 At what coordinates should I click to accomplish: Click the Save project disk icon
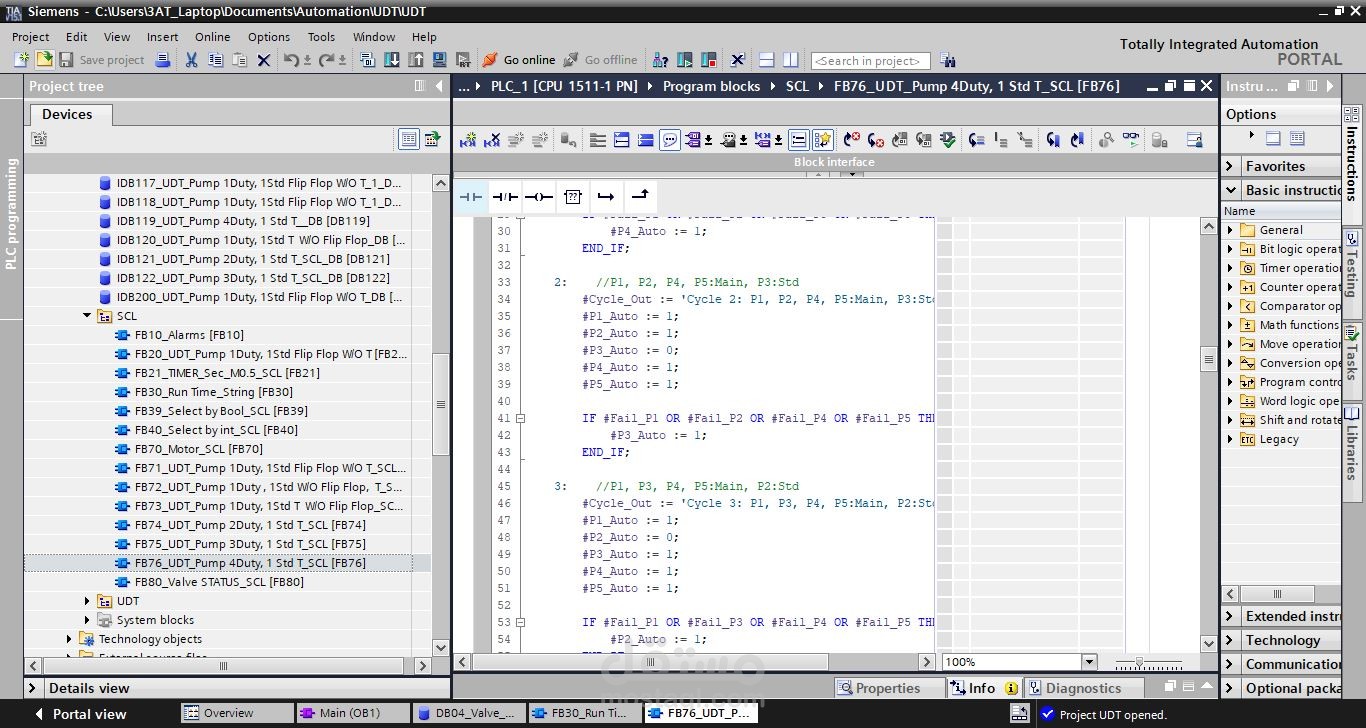tap(68, 60)
